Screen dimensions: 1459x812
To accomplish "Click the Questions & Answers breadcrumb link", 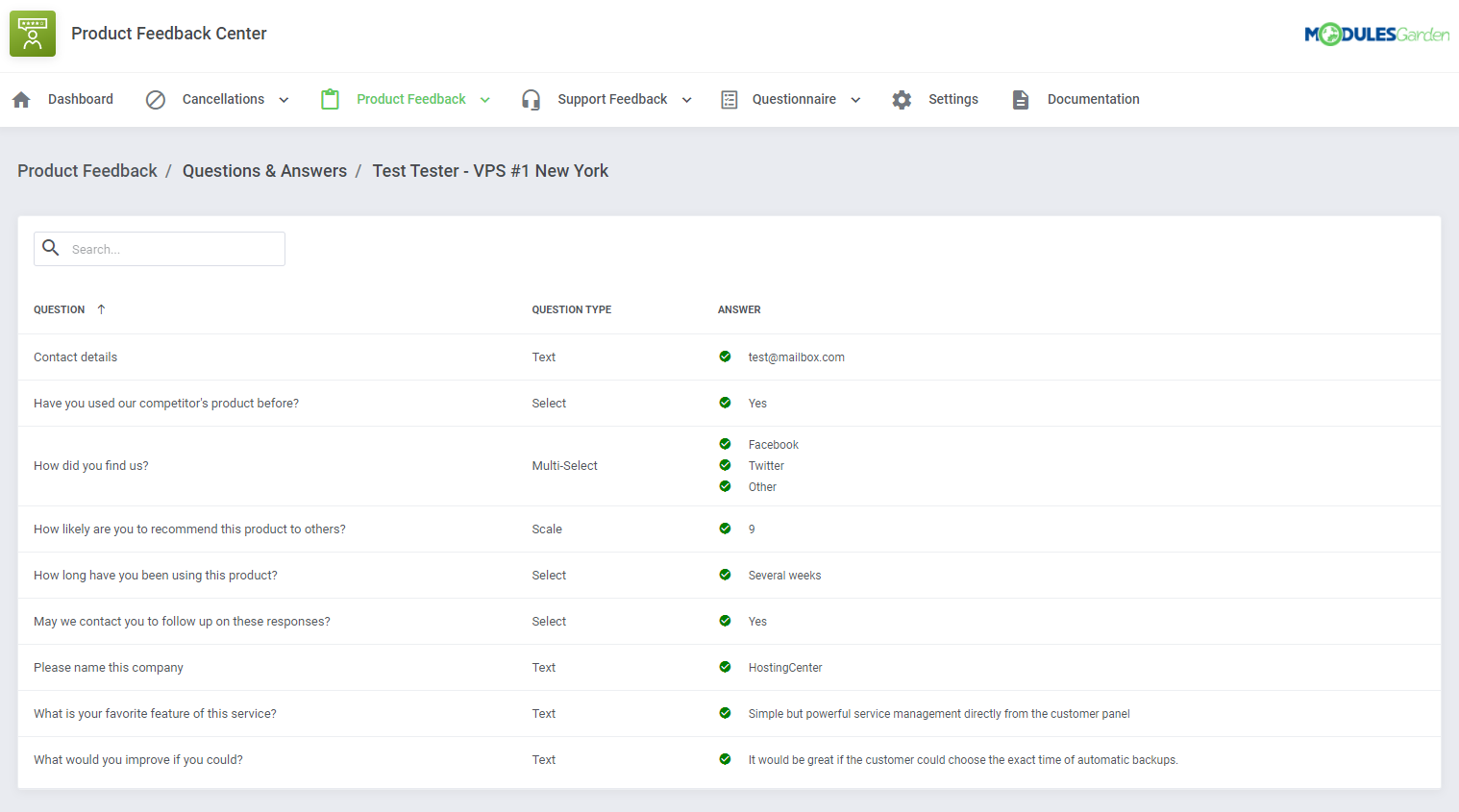I will 264,170.
